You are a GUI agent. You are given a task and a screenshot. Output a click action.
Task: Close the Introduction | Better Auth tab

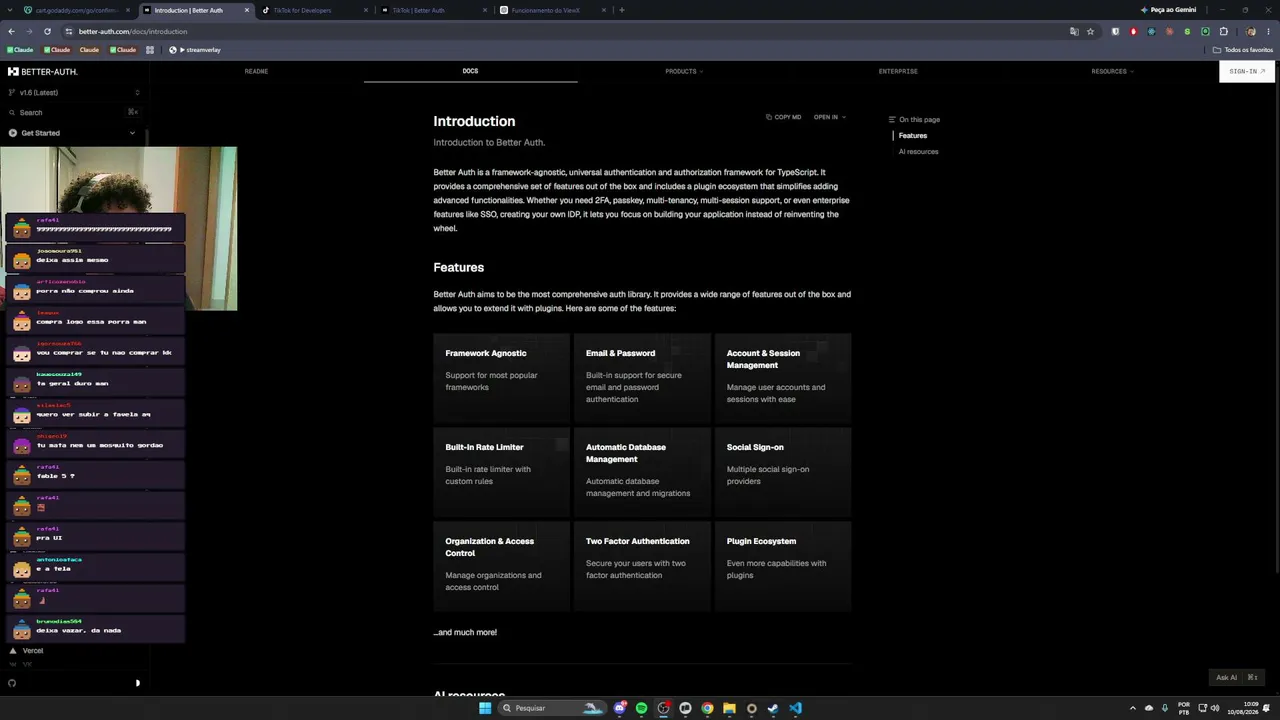(x=247, y=10)
